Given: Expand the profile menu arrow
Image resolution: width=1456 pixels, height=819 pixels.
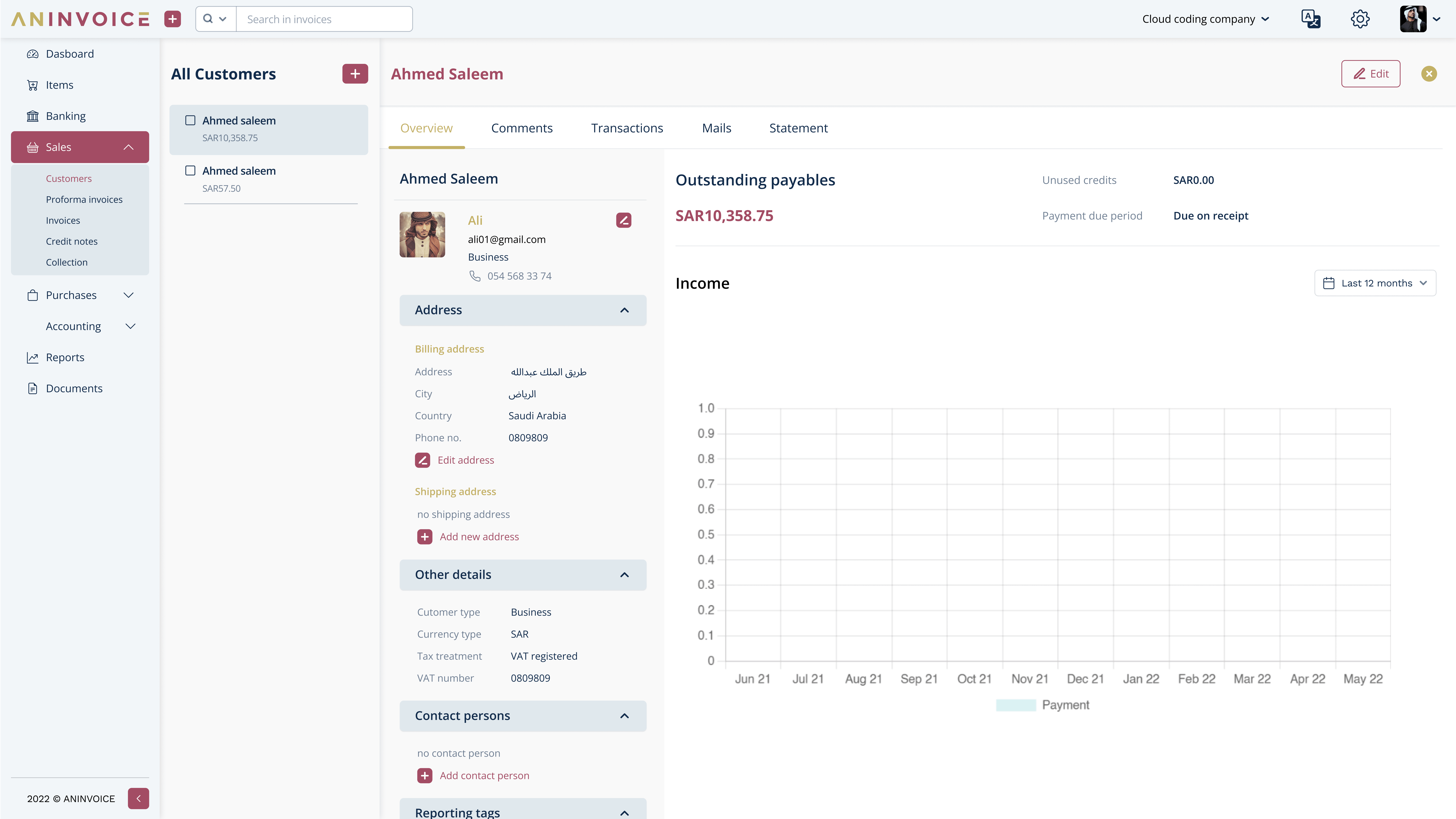Looking at the screenshot, I should (1436, 19).
